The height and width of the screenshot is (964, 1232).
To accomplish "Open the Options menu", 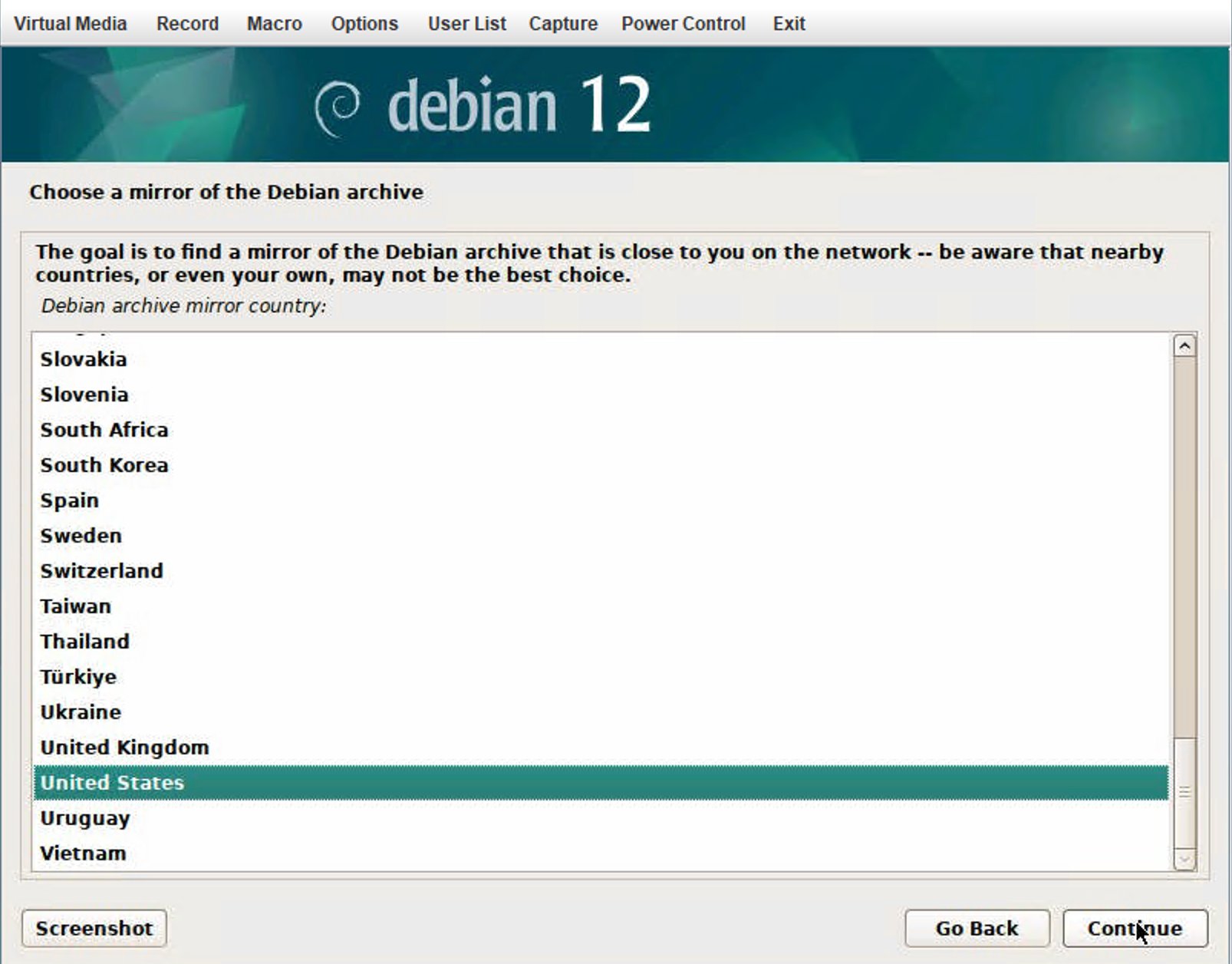I will click(x=364, y=24).
